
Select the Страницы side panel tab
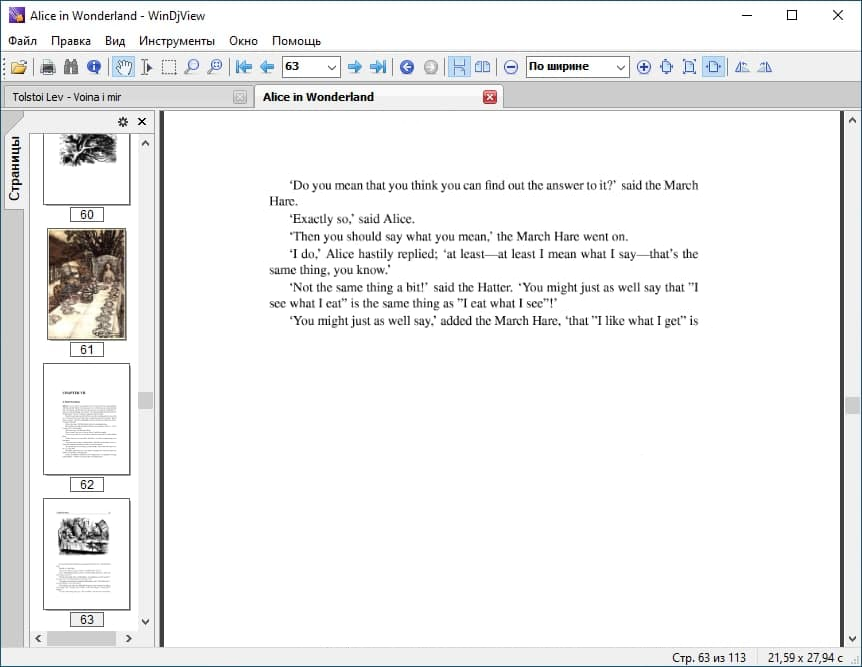coord(15,168)
